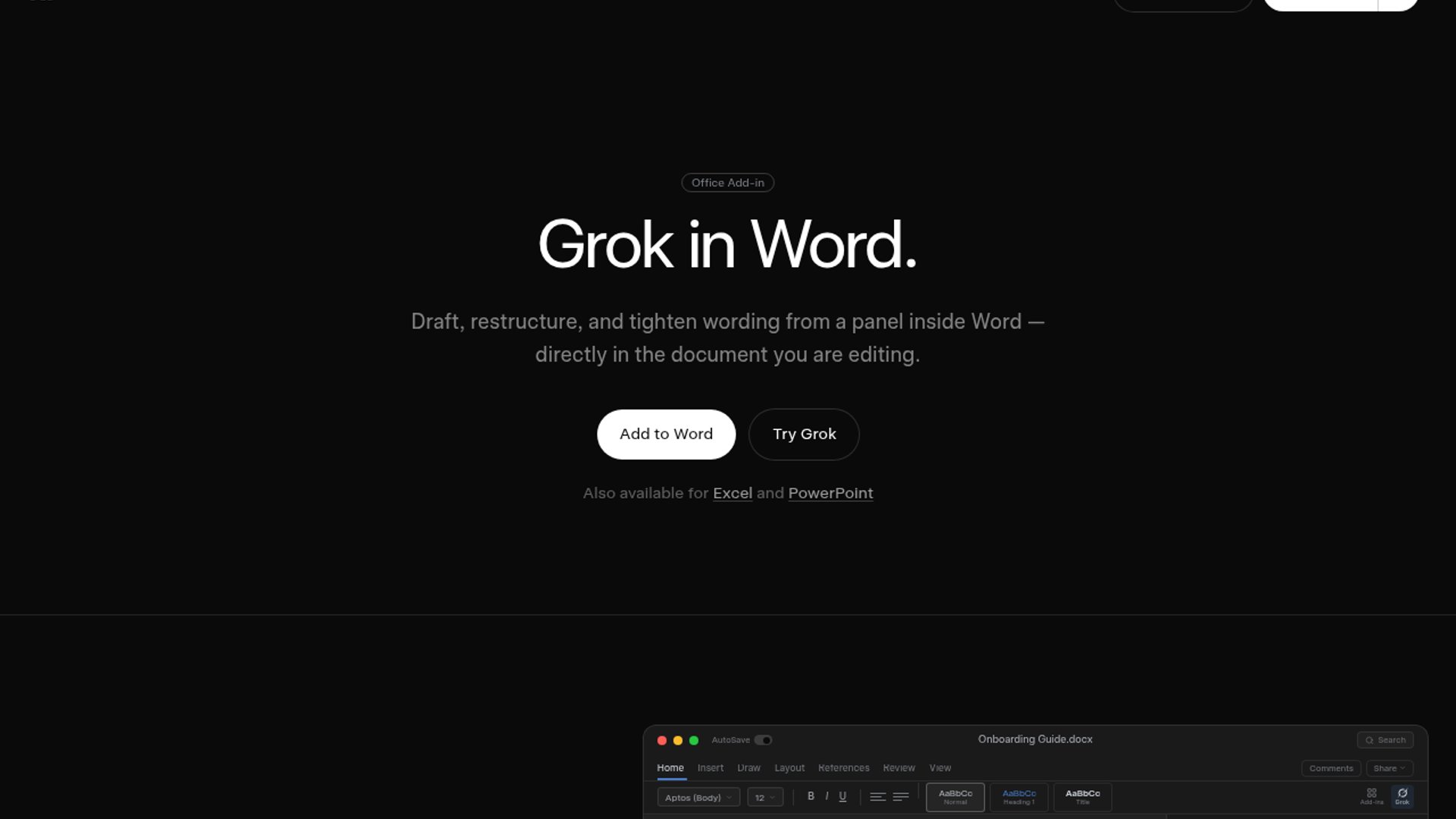Open the Insert ribbon tab
Screen dimensions: 1456x819
(x=711, y=768)
